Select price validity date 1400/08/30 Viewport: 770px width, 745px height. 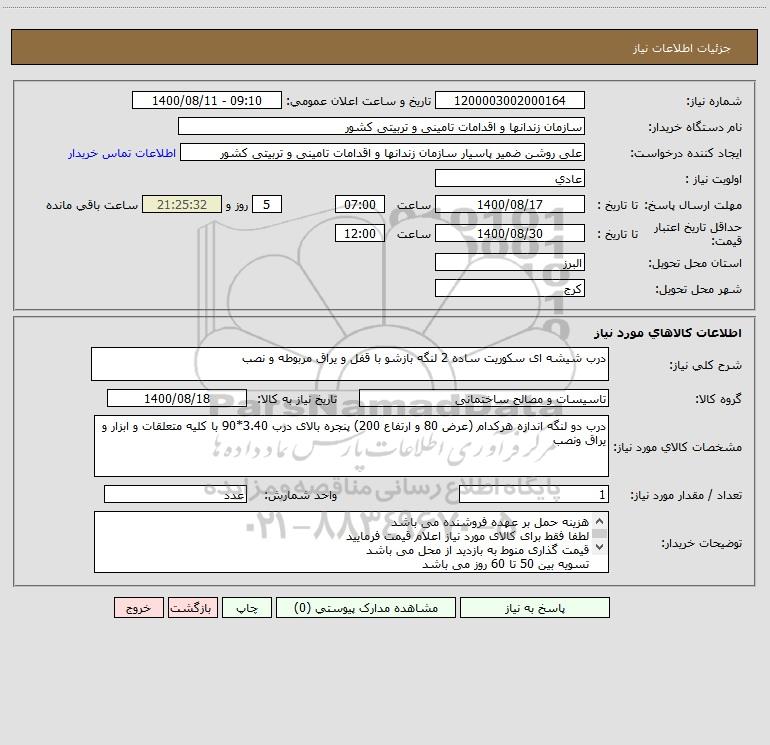tap(510, 233)
